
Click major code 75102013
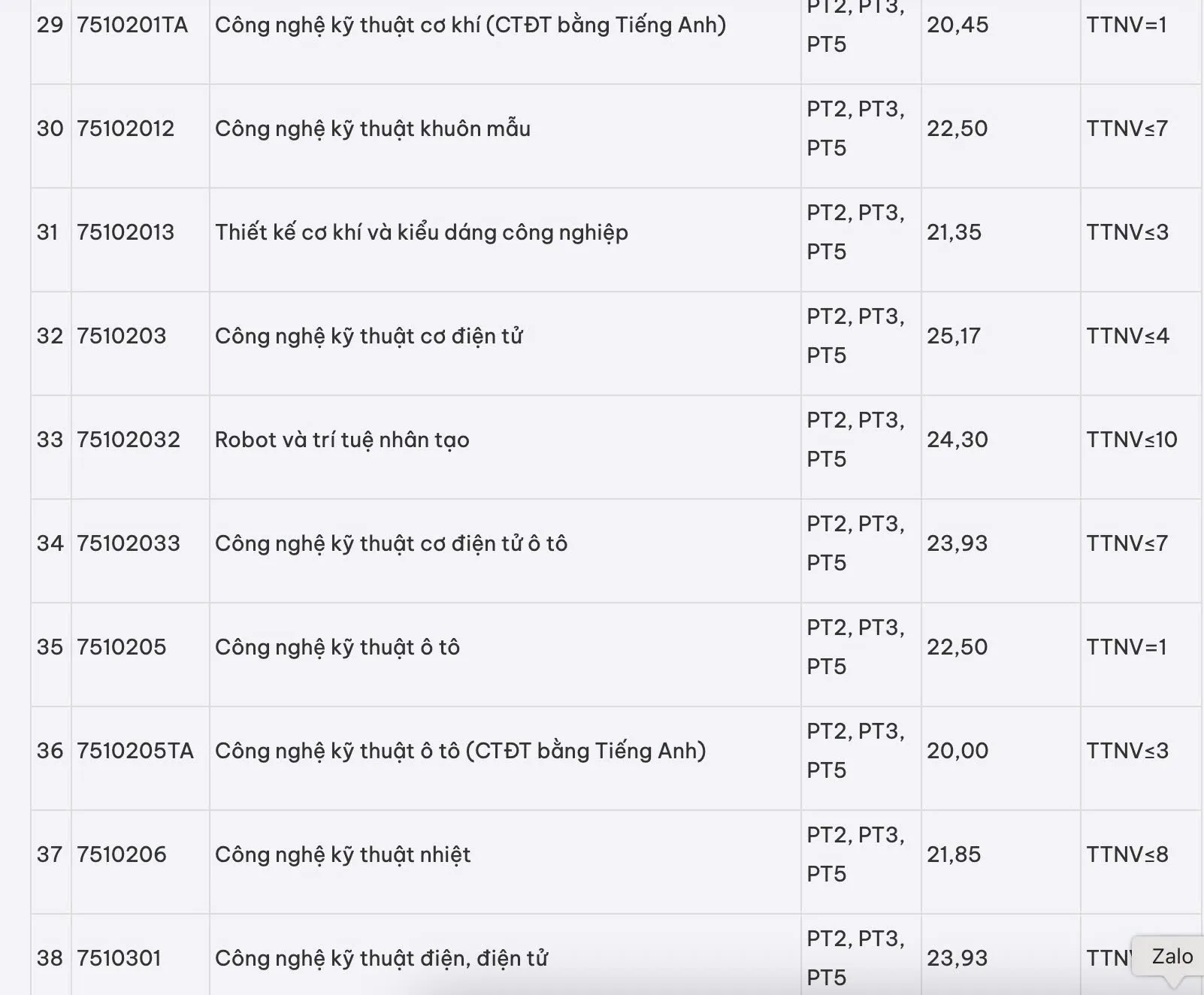pos(126,233)
